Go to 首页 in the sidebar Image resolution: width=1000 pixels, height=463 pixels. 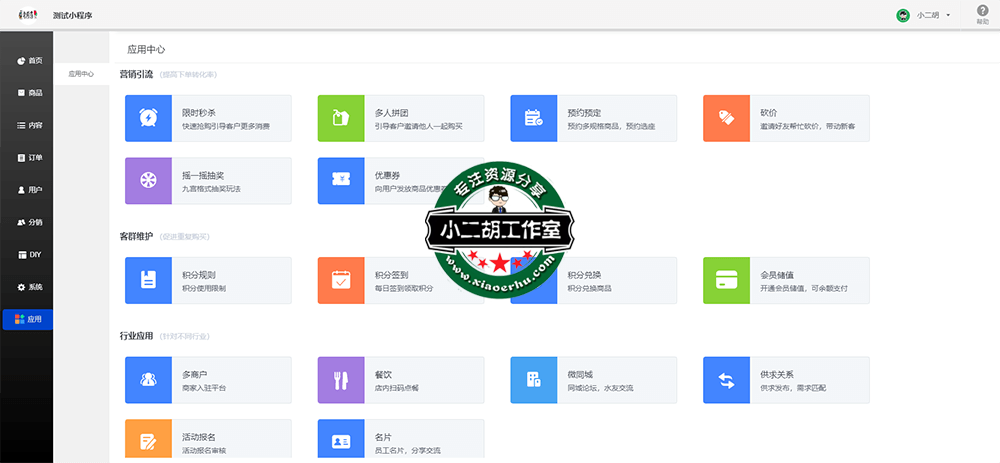(x=29, y=61)
